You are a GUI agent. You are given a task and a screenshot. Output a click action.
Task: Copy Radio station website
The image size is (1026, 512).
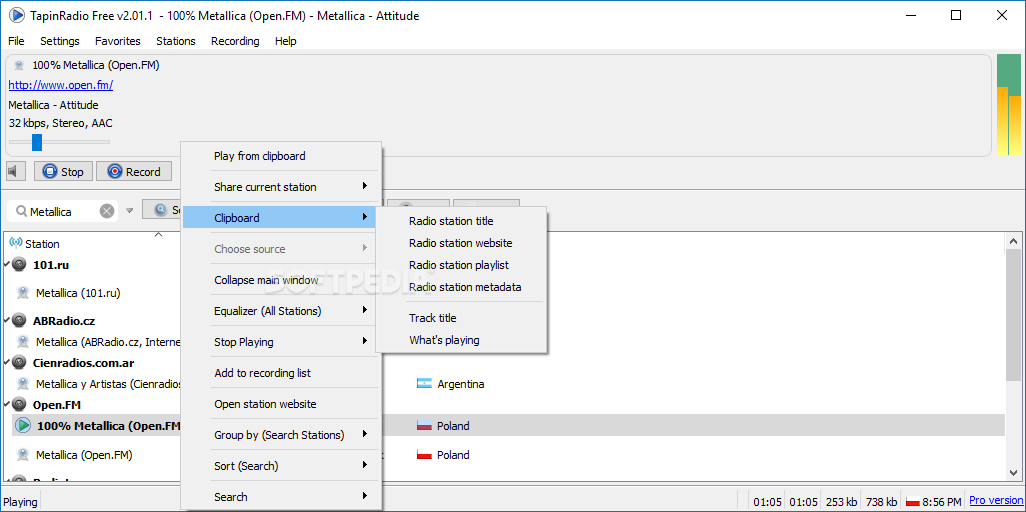tap(461, 243)
